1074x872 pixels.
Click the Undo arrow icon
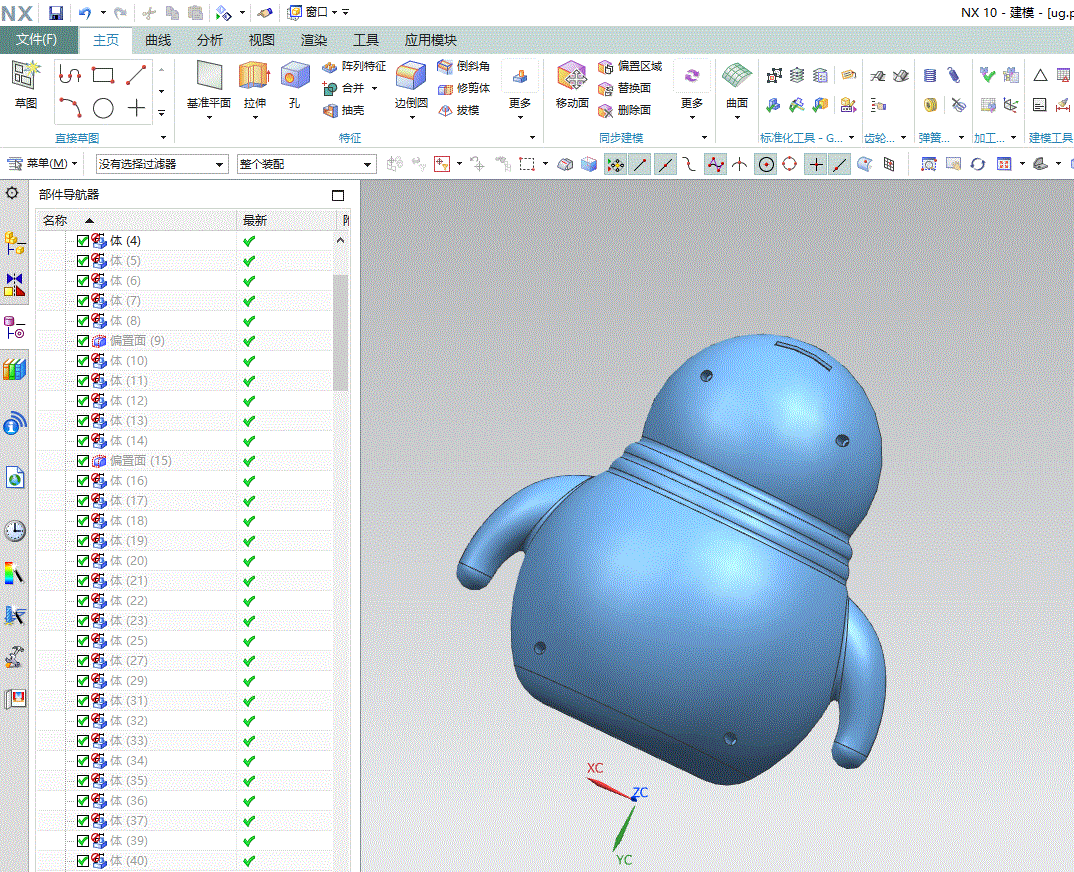(x=85, y=12)
